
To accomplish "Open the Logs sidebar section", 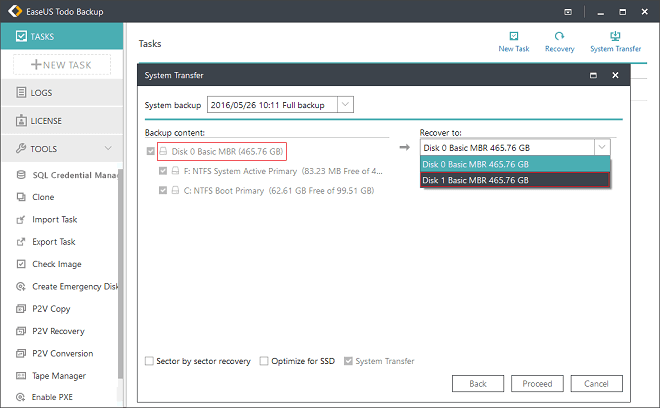I will tap(62, 92).
